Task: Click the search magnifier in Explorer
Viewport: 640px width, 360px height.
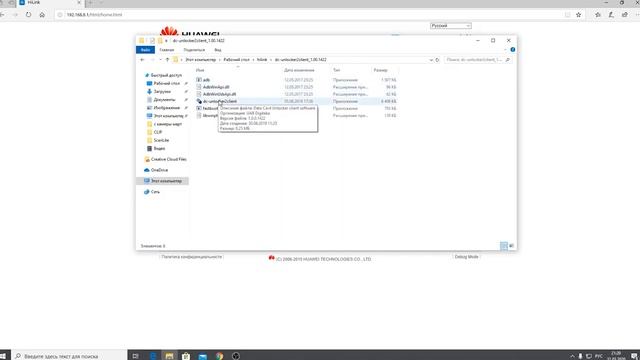Action: pyautogui.click(x=508, y=60)
